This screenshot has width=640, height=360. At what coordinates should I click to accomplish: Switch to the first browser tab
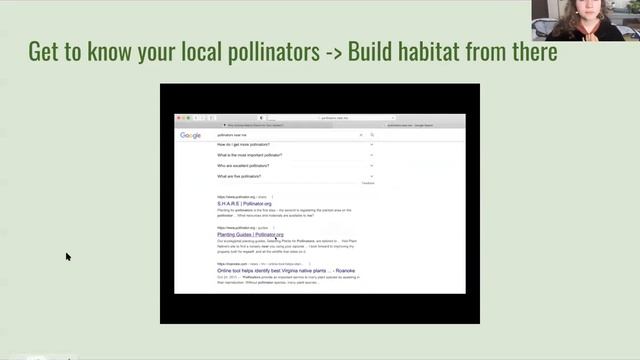pos(254,125)
